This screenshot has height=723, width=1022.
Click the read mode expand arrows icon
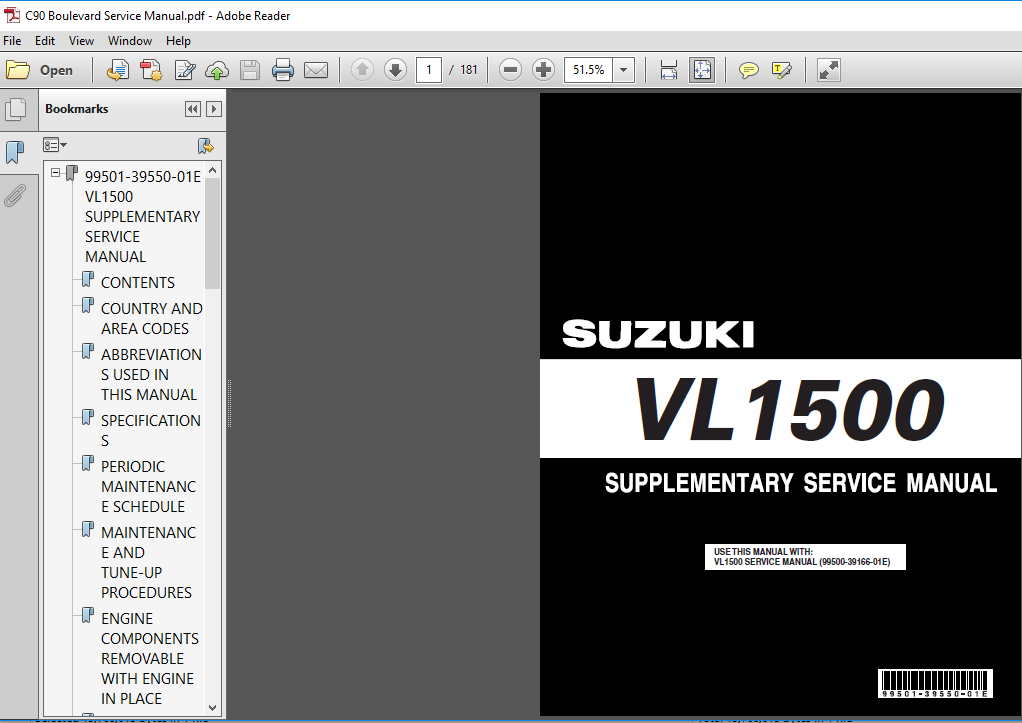pos(828,70)
